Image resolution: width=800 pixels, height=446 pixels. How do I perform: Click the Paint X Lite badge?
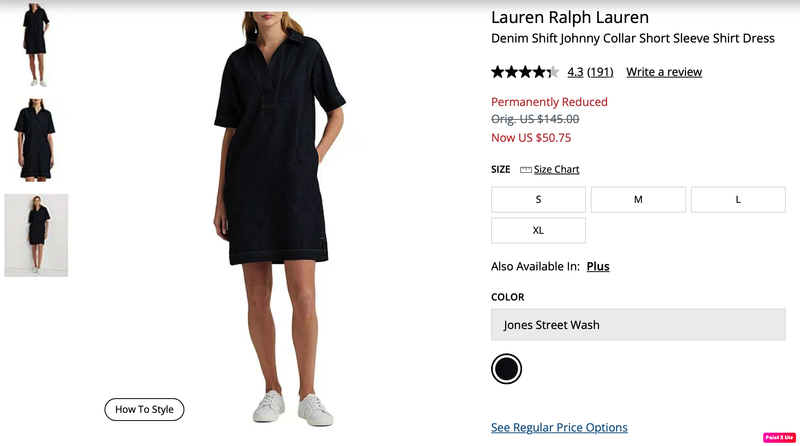(779, 437)
